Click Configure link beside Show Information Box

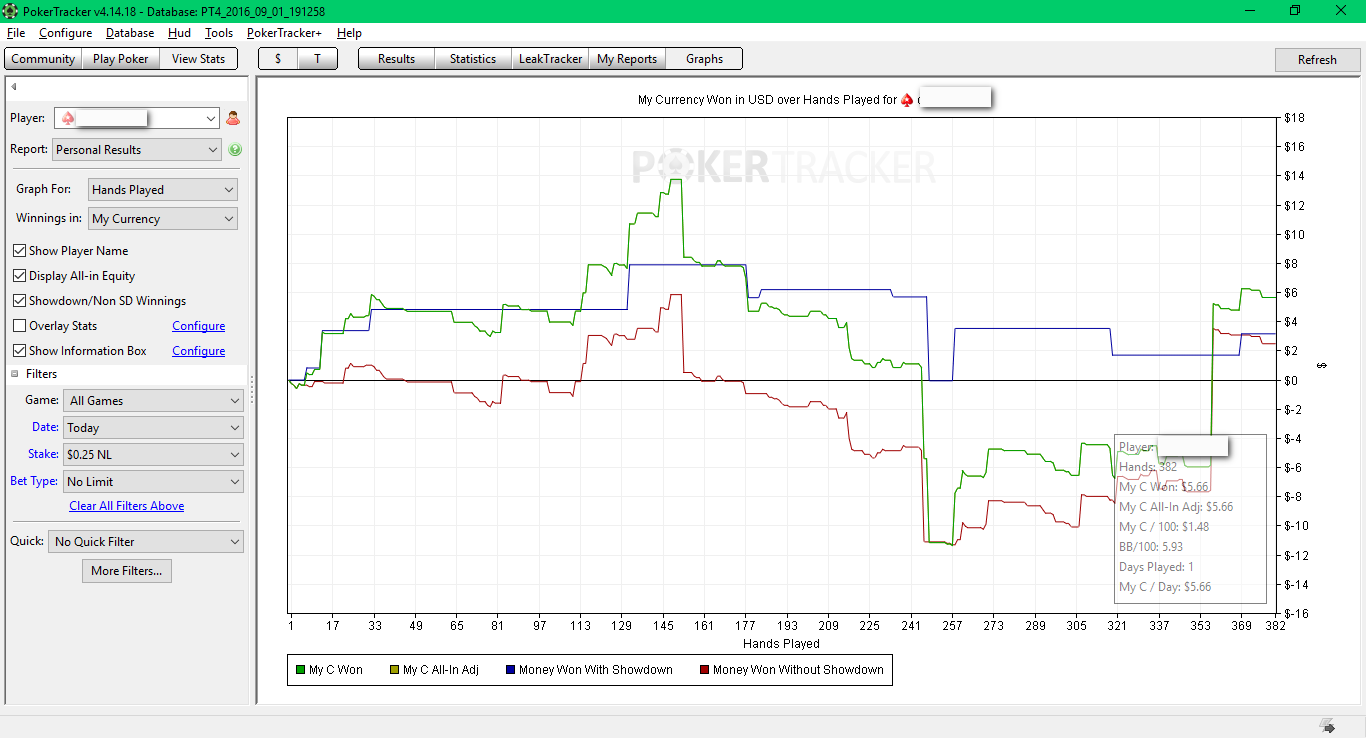point(198,351)
